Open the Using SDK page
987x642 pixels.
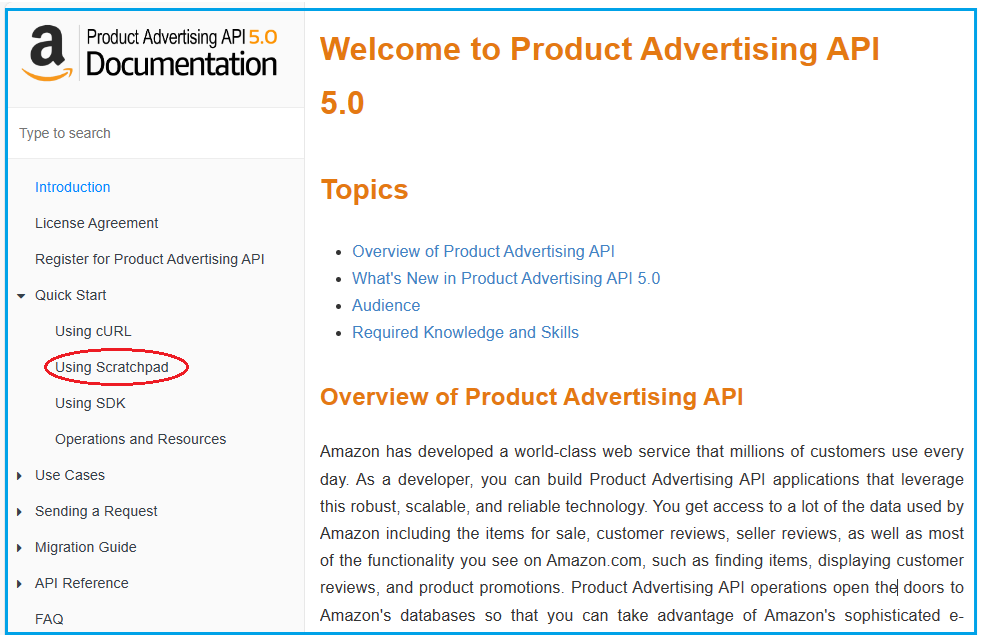pos(90,403)
